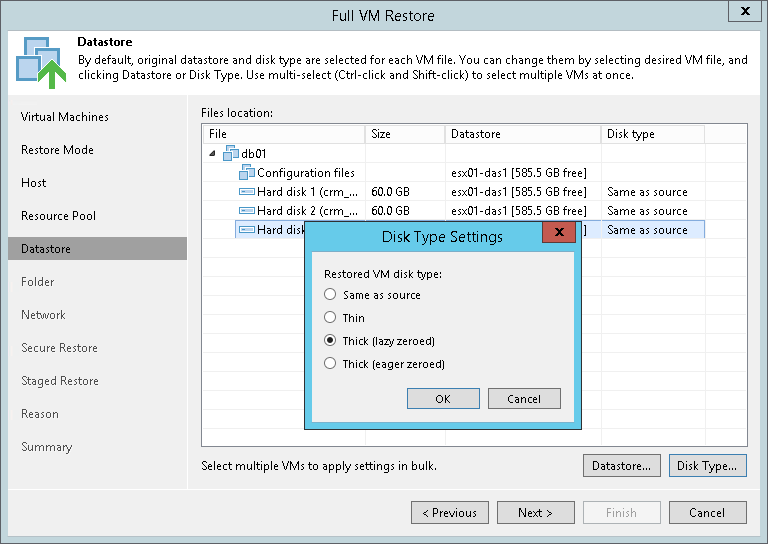The image size is (768, 544).
Task: Select Thick (lazy zeroed) disk type
Action: pyautogui.click(x=331, y=341)
